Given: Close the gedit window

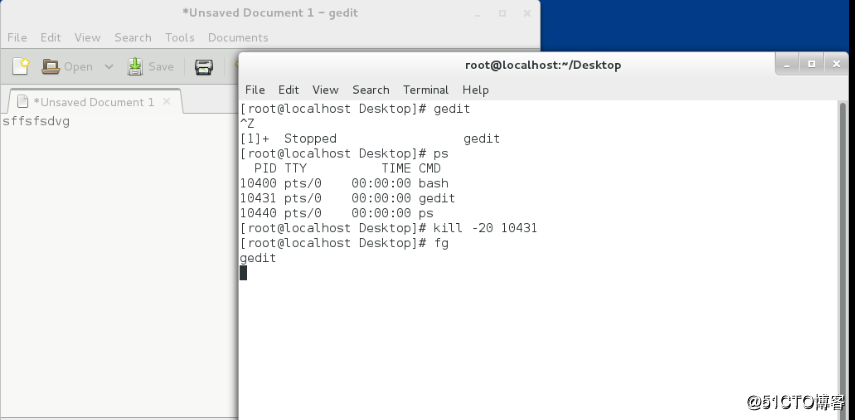Looking at the screenshot, I should coord(527,14).
